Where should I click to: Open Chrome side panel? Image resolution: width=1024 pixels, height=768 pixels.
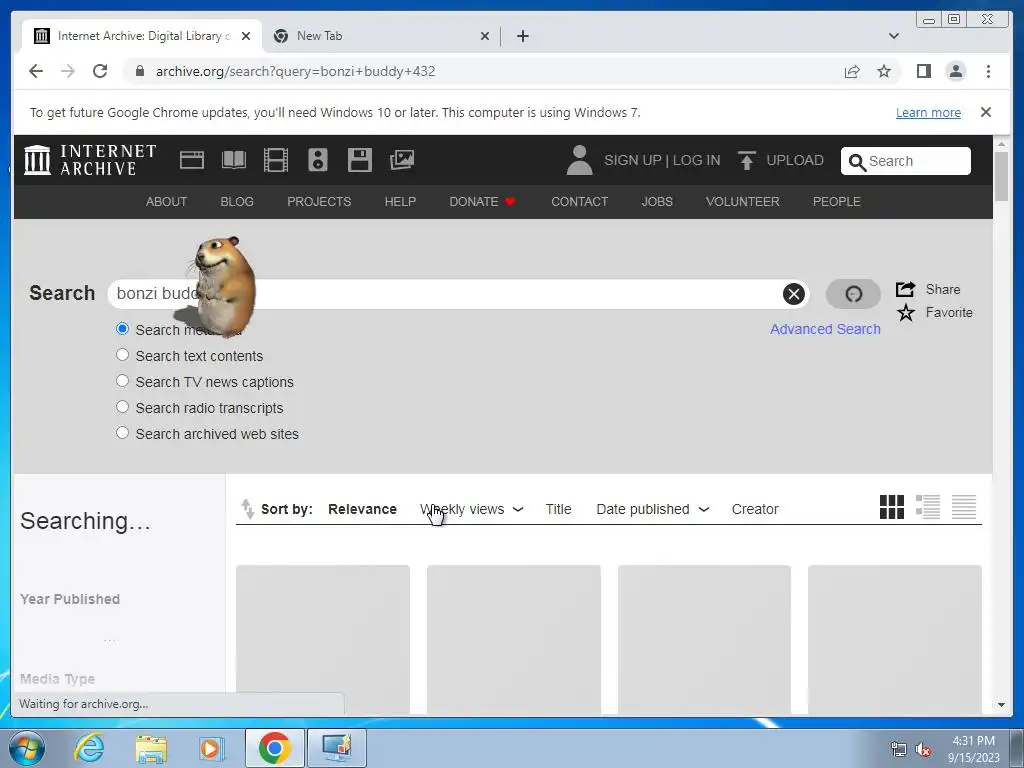coord(923,71)
